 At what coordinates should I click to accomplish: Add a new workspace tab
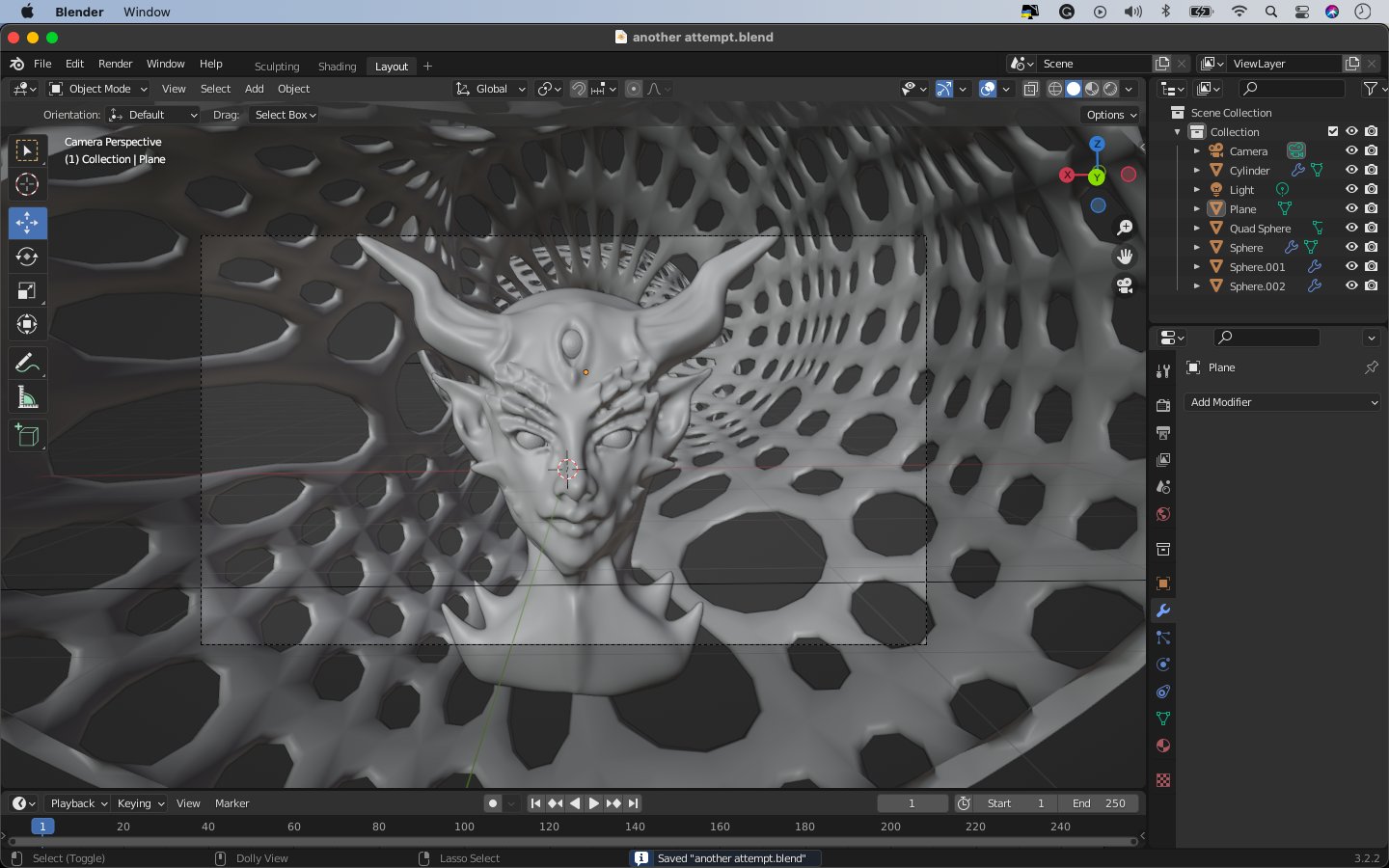[427, 67]
